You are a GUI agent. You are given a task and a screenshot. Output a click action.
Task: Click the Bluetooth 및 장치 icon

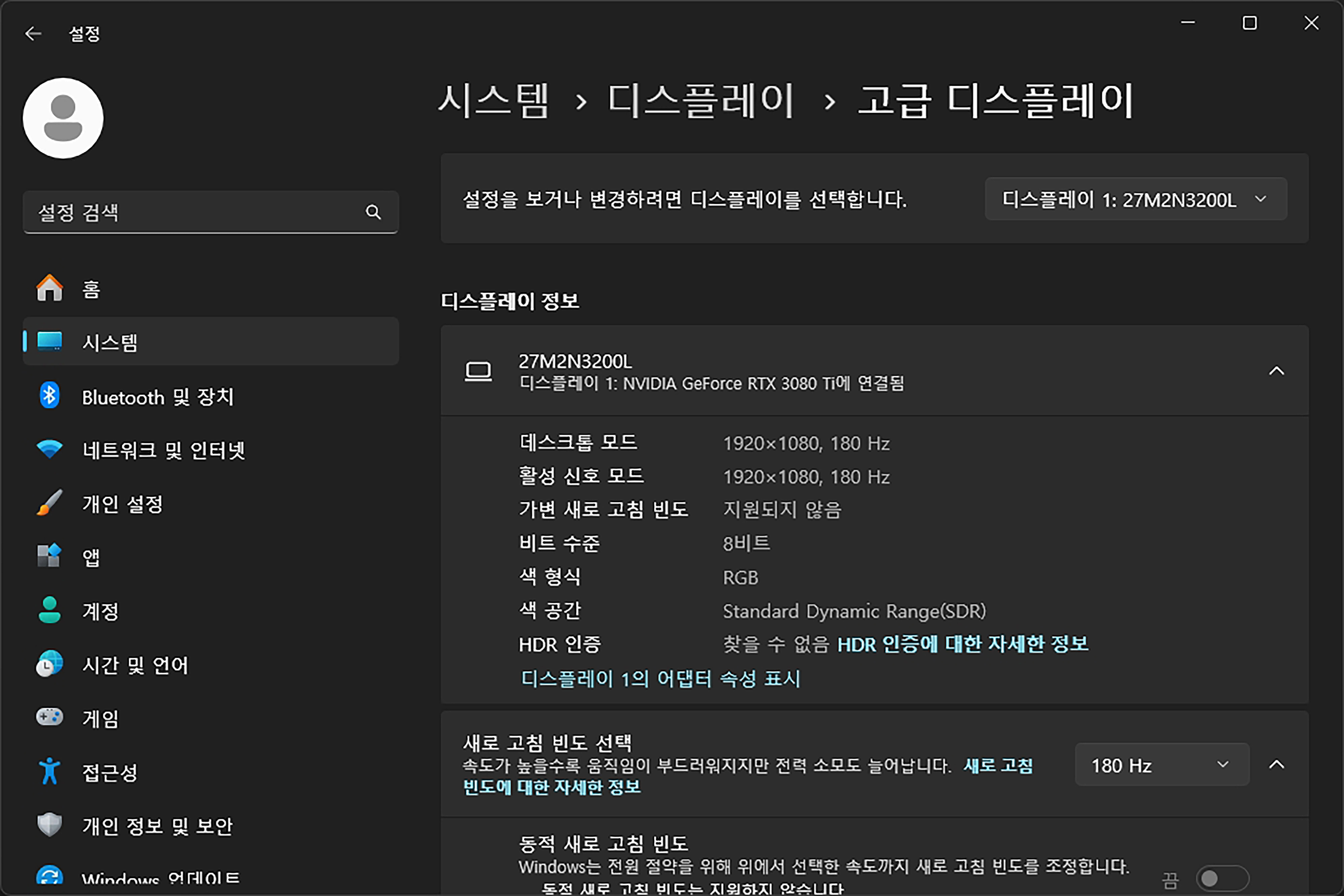coord(50,395)
